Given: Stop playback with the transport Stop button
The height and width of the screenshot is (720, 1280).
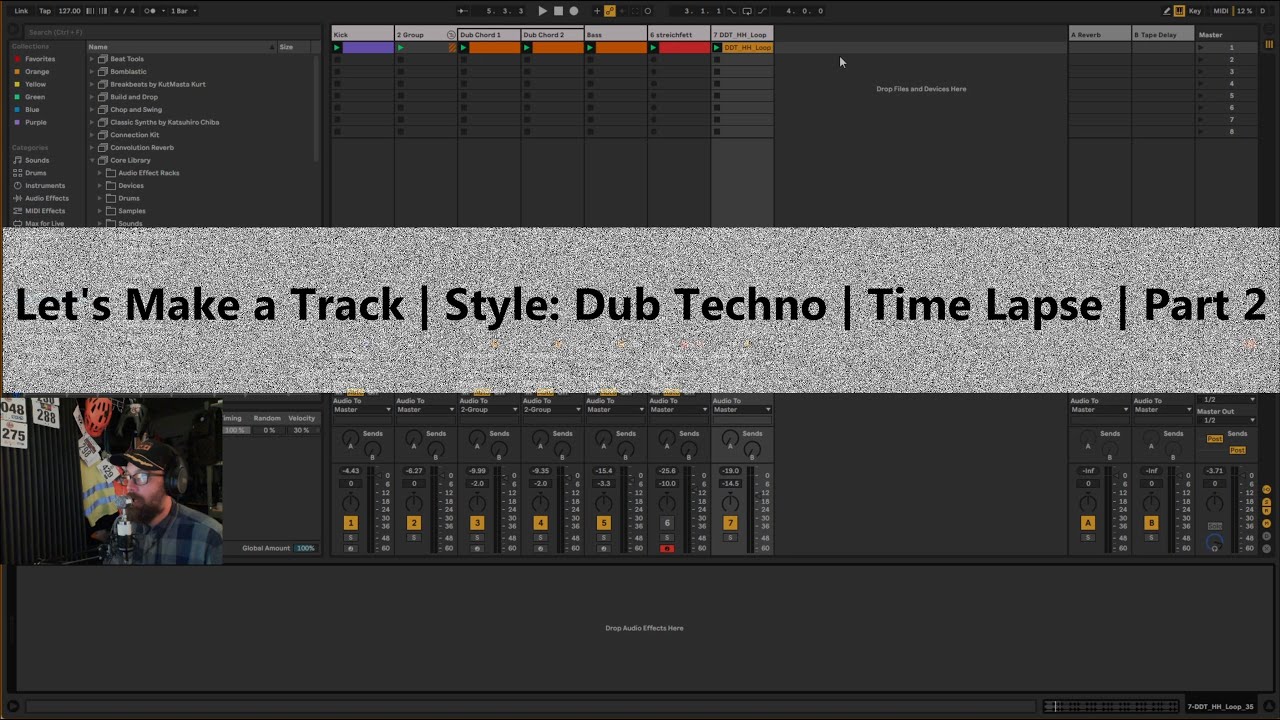Looking at the screenshot, I should (558, 11).
